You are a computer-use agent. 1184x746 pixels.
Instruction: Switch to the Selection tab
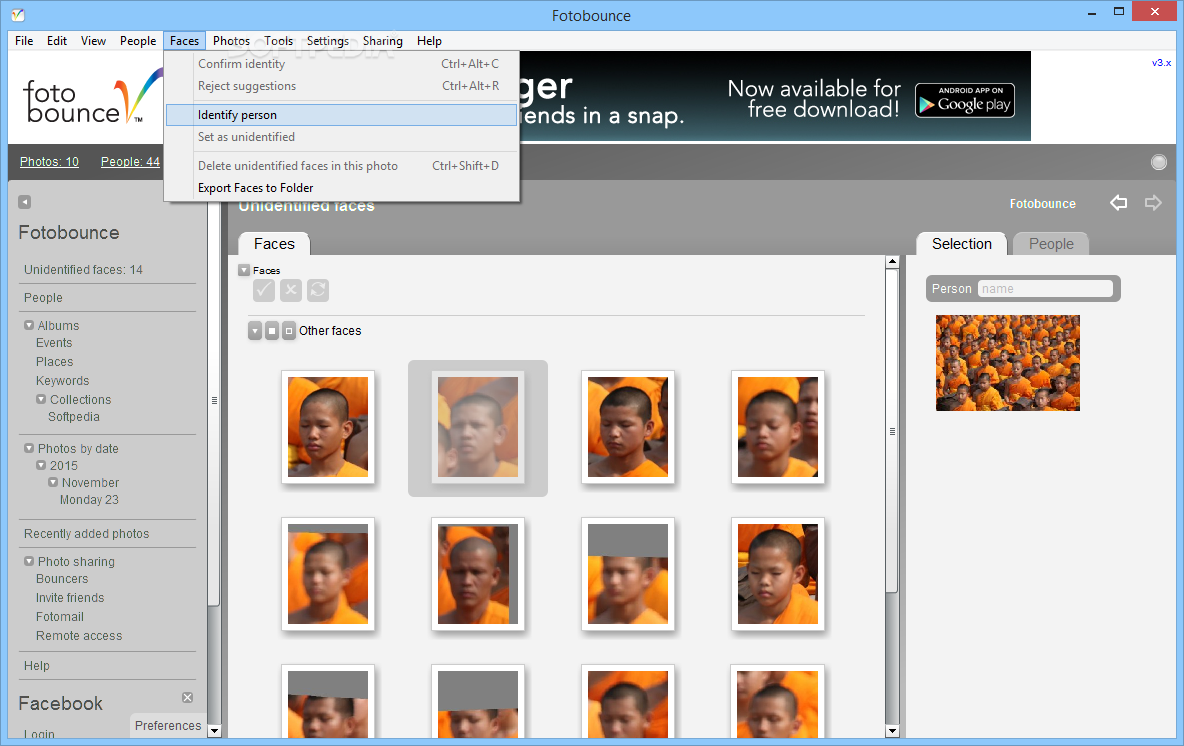click(x=961, y=244)
